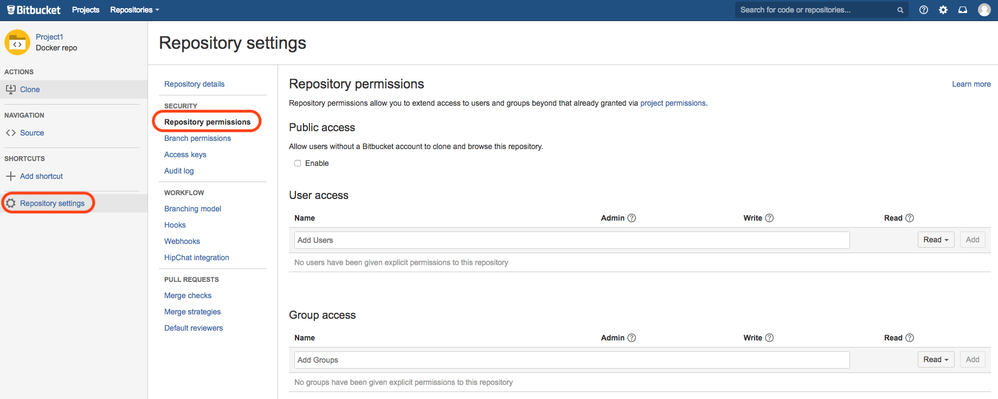Screen dimensions: 998x399
Task: Click the Add shortcut plus icon
Action: [10, 176]
